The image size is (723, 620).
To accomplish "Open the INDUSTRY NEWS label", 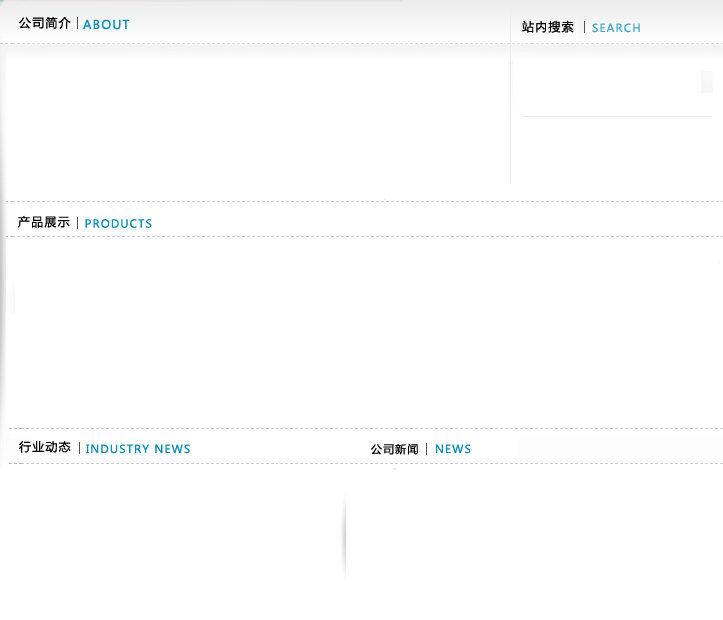I will tap(138, 449).
